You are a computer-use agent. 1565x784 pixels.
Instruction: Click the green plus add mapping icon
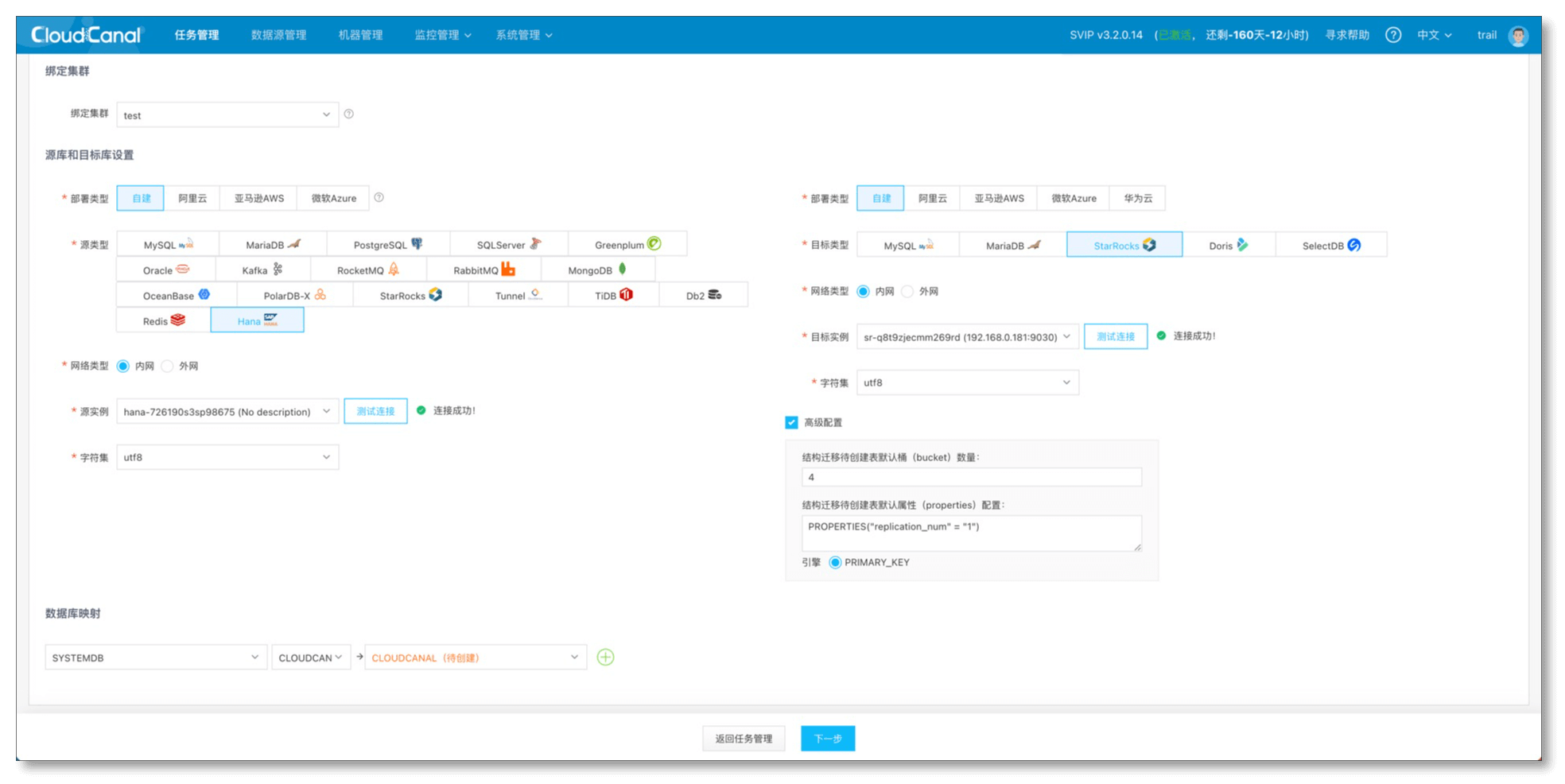point(605,658)
